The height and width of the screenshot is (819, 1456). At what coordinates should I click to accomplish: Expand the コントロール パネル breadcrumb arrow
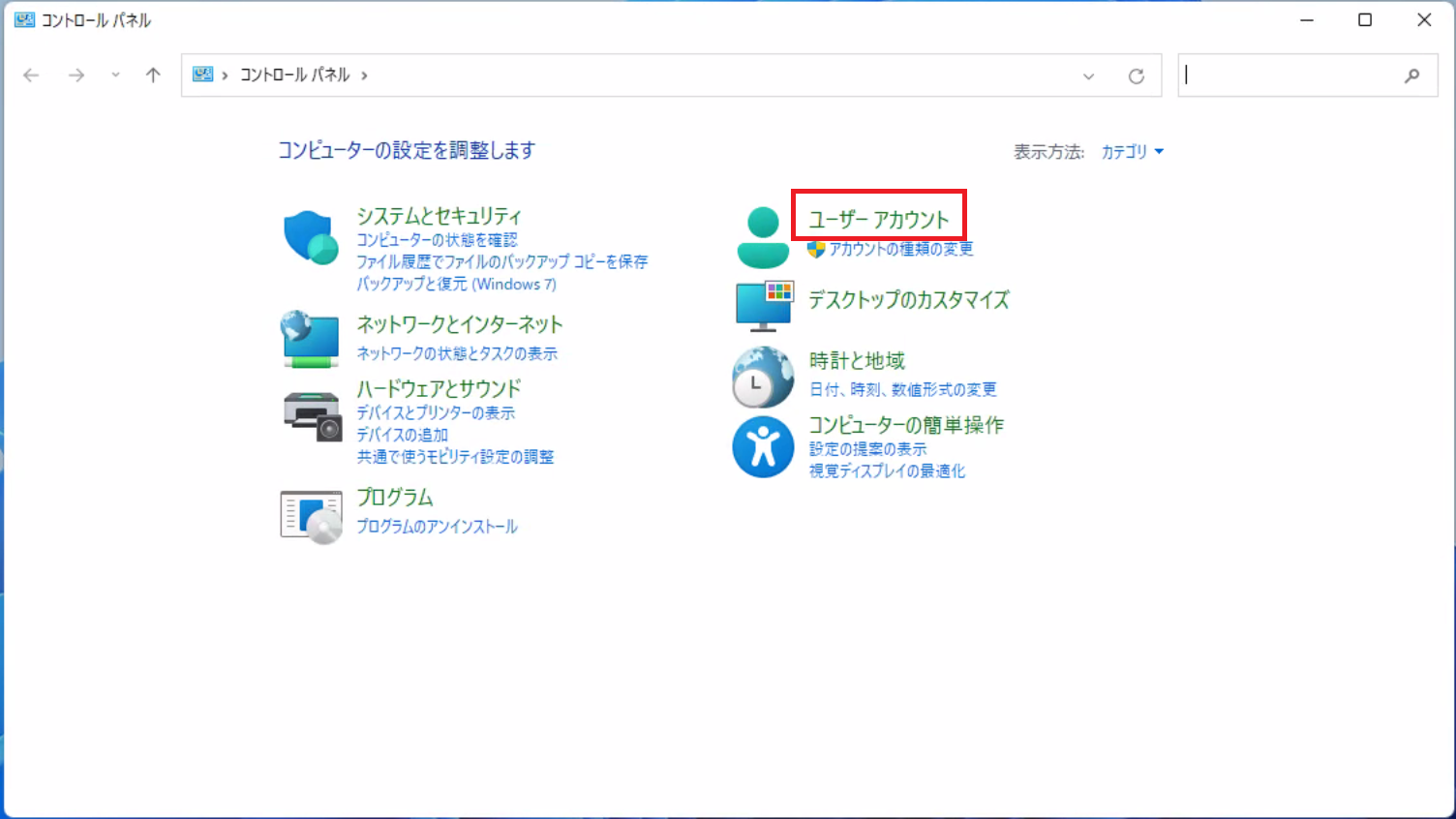364,76
